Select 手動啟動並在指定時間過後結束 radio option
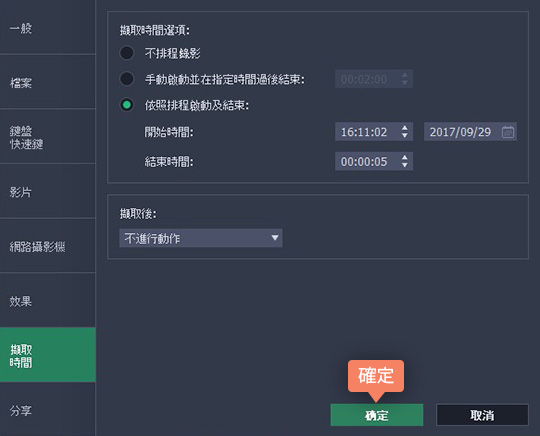This screenshot has width=540, height=436. [127, 79]
